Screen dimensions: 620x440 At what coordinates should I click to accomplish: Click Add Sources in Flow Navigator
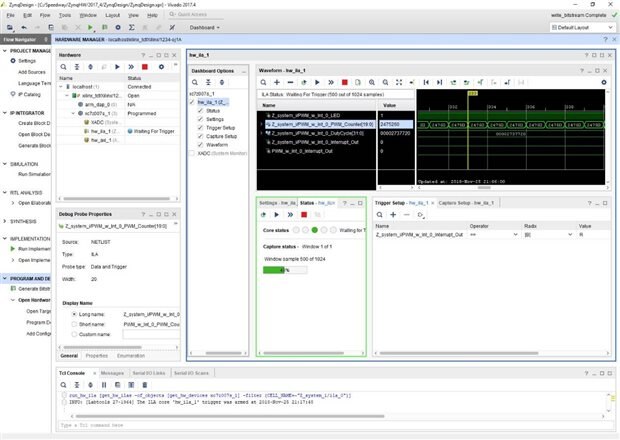coord(34,72)
